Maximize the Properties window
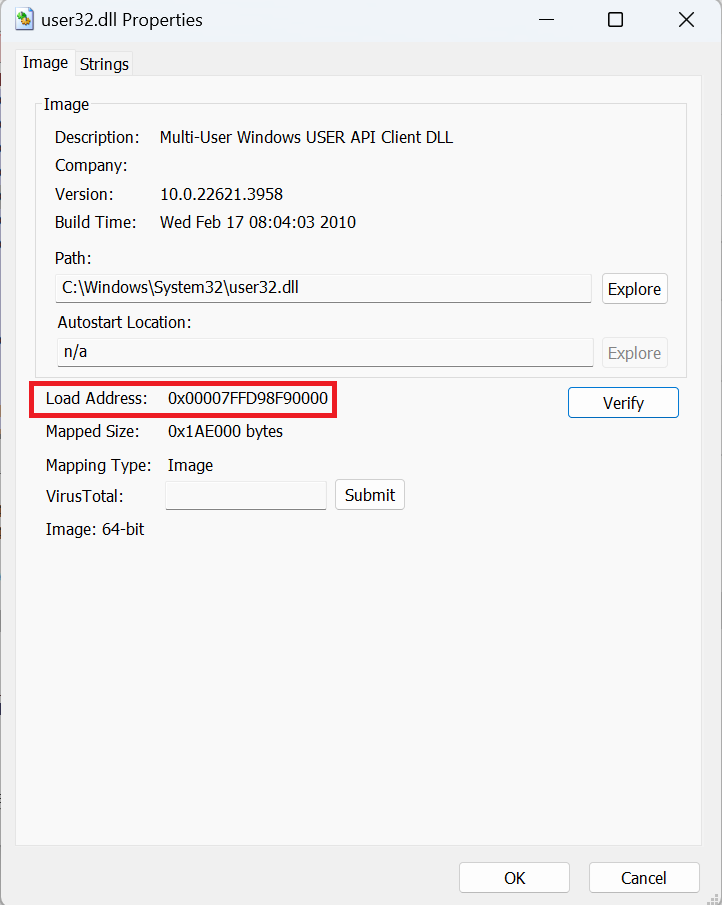The image size is (722, 905). click(615, 20)
